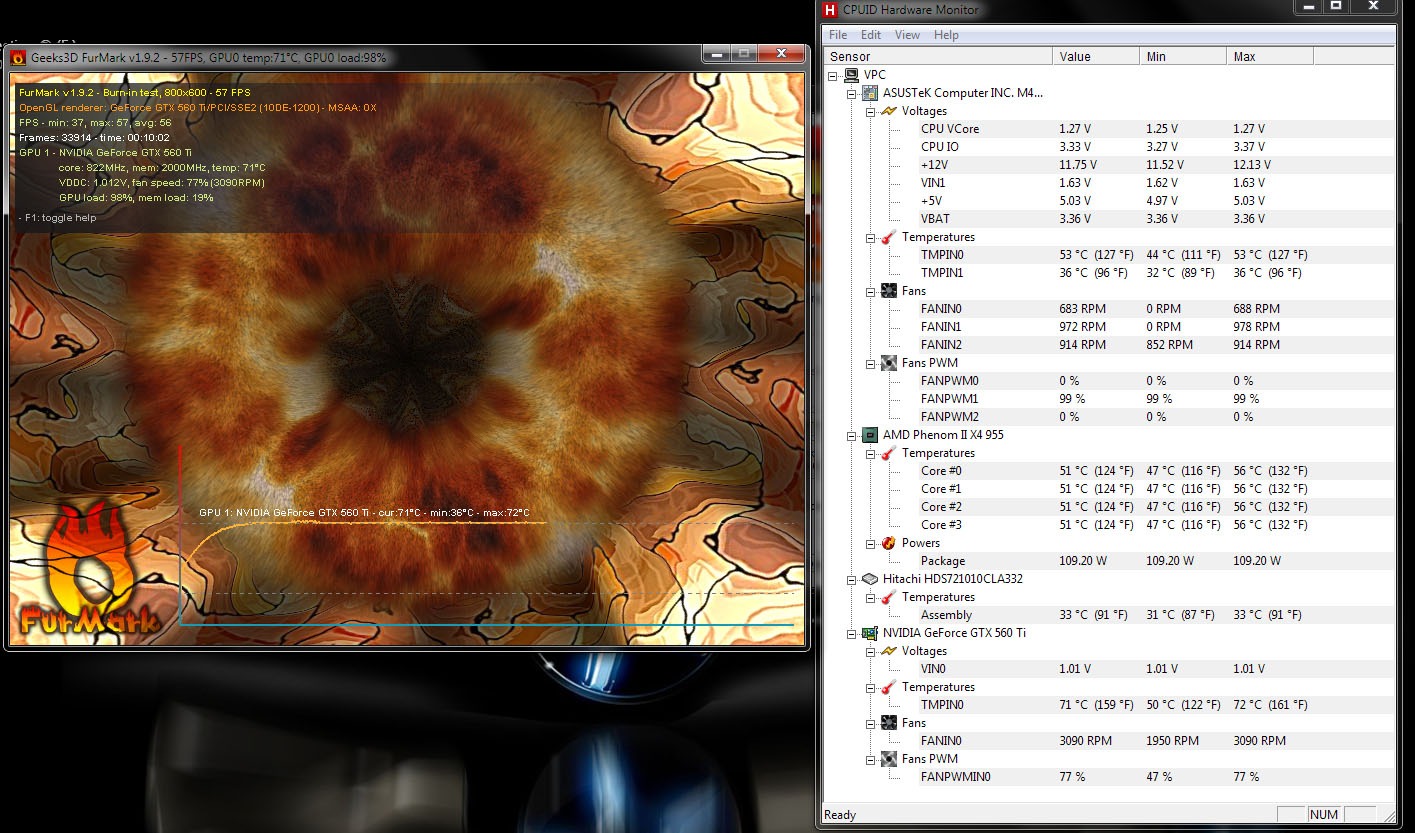This screenshot has height=833, width=1415.
Task: Collapse the NVIDIA GeForce GTX 560 Ti node
Action: 852,633
